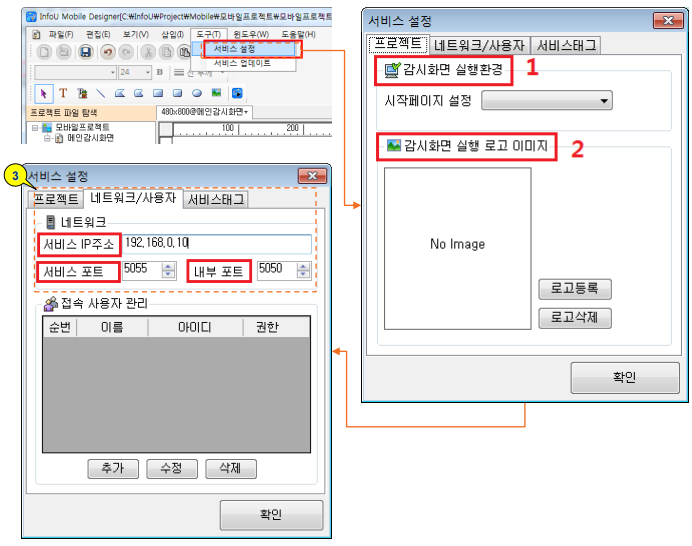Click the 서비스 포트 5055 spinner arrows
Viewport: 692px width, 546px height.
168,270
